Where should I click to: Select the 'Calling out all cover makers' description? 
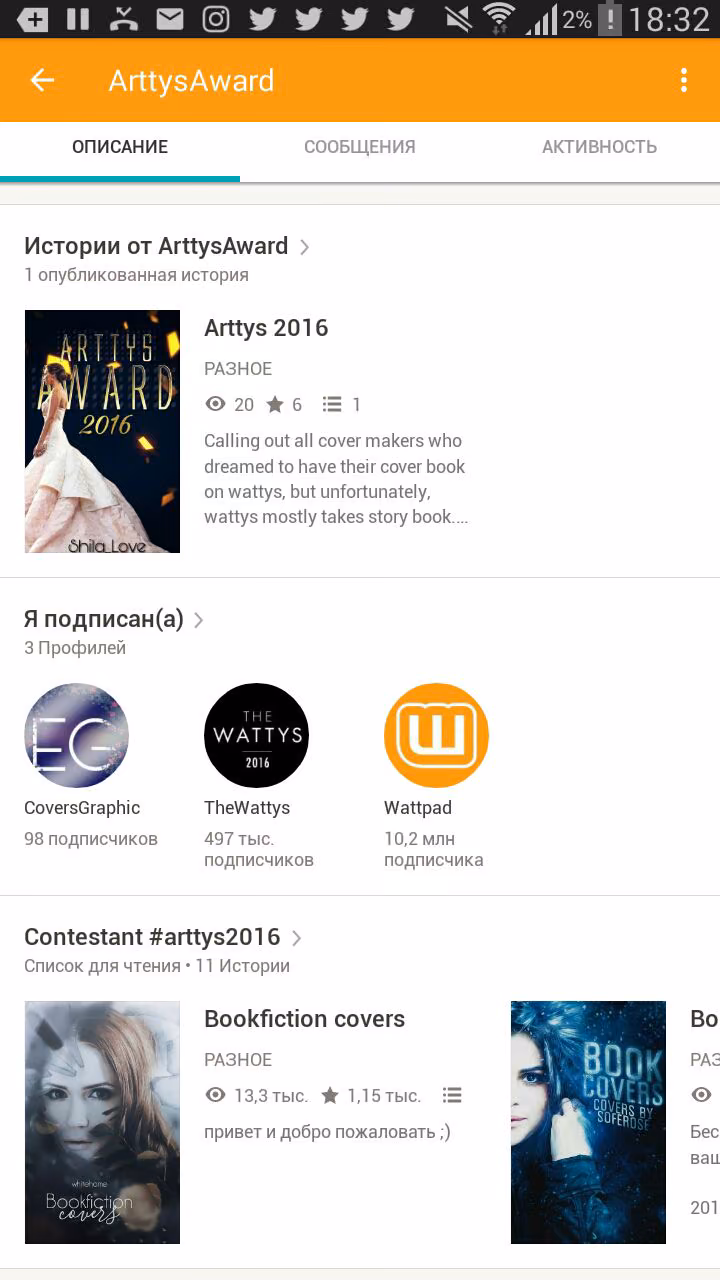pyautogui.click(x=336, y=479)
